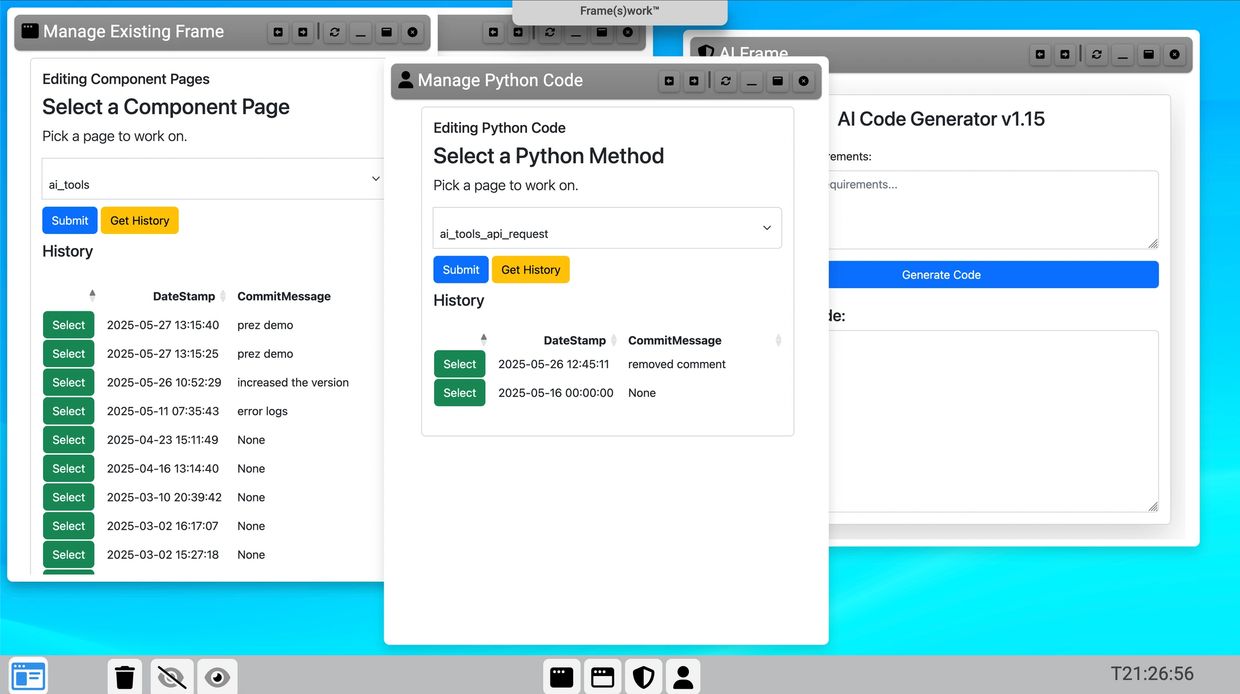
Task: Click the Frame(s)work tab at top
Action: click(x=620, y=11)
